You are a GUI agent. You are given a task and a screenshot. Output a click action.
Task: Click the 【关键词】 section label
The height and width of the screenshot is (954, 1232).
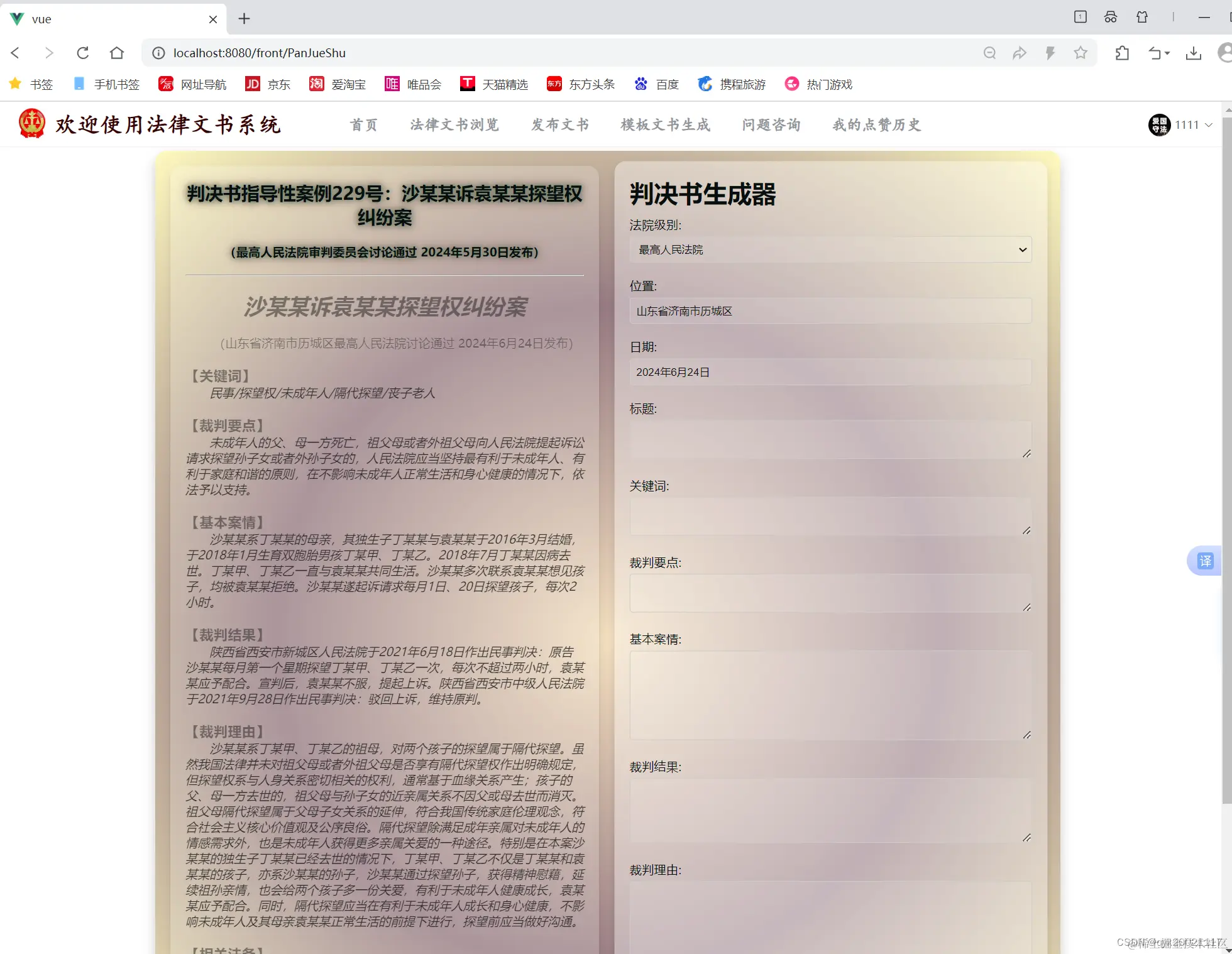click(x=221, y=376)
